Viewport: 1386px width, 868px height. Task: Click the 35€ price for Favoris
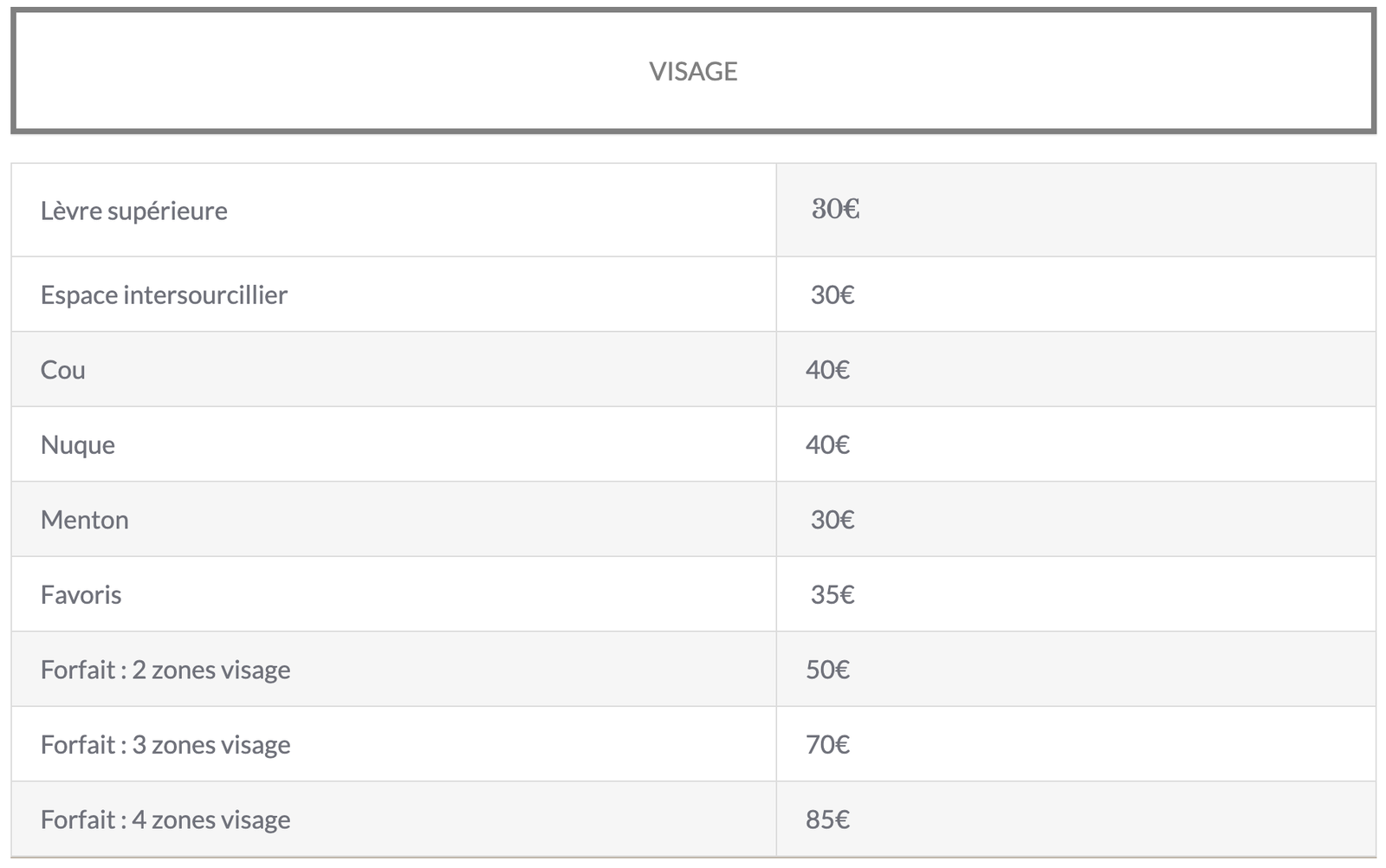click(832, 594)
